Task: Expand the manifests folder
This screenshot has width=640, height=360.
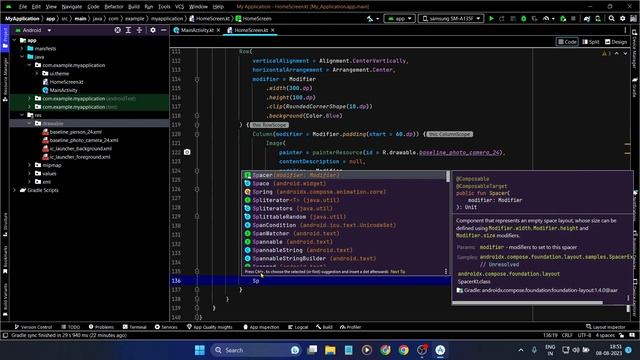Action: (22, 49)
